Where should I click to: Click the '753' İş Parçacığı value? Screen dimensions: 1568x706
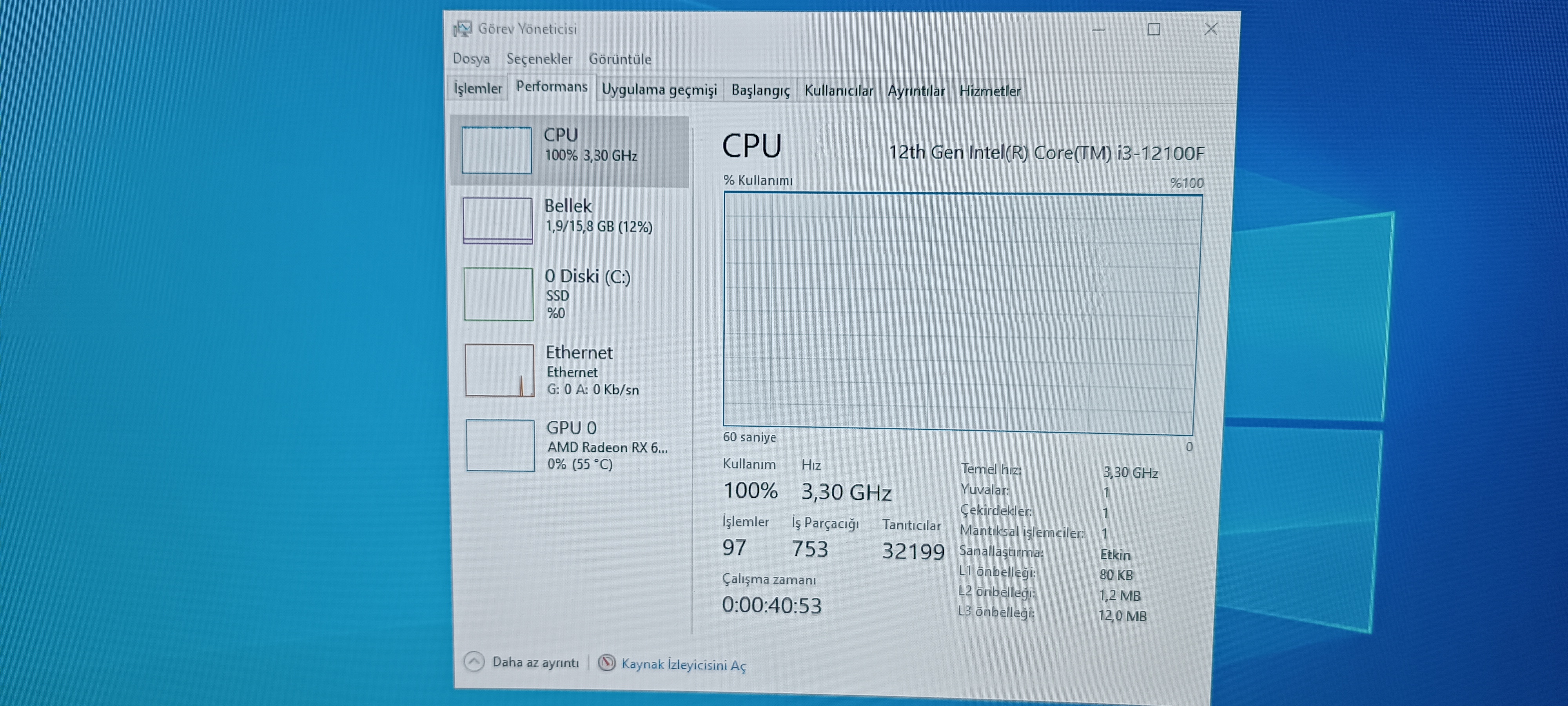click(x=809, y=550)
